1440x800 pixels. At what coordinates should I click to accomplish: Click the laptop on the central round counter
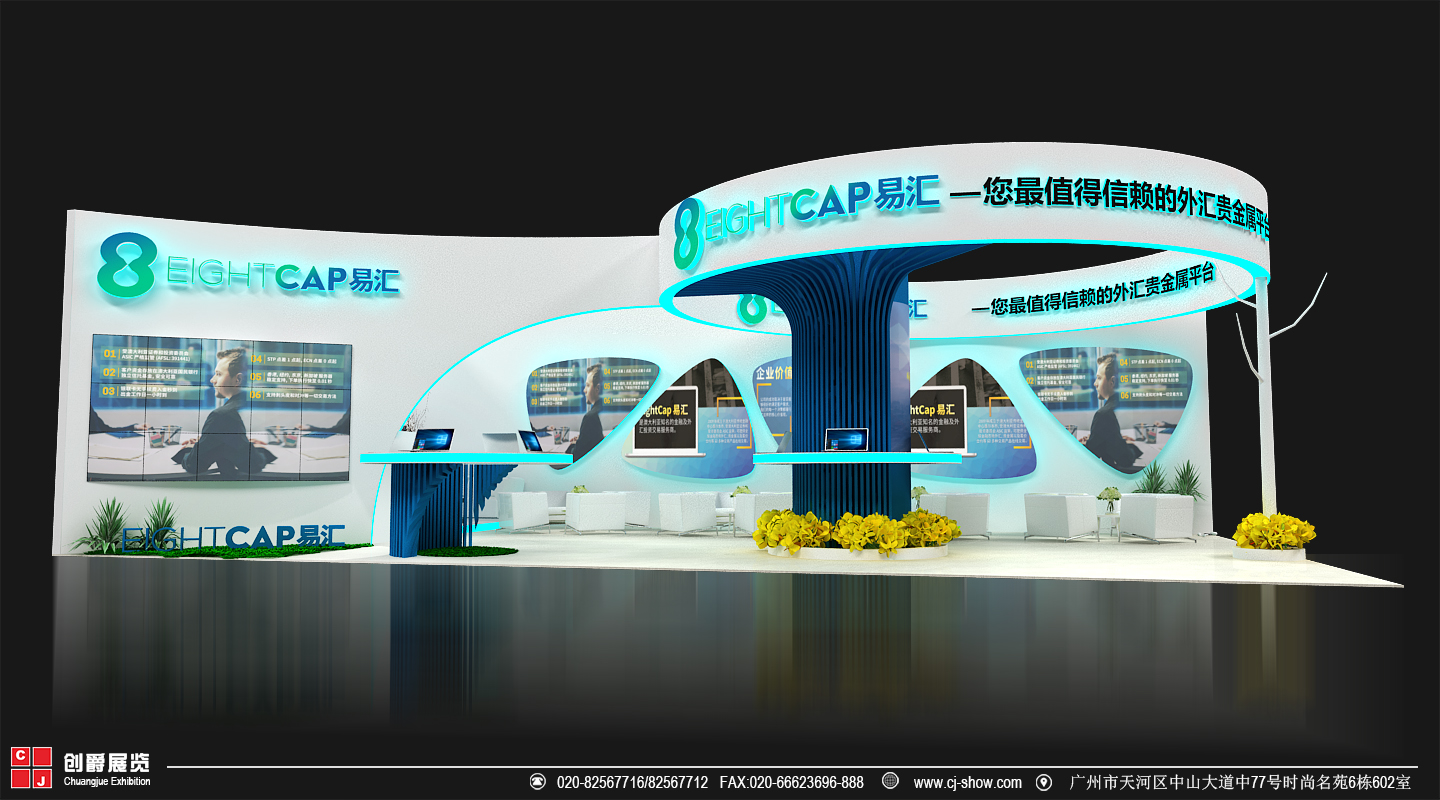coord(845,440)
